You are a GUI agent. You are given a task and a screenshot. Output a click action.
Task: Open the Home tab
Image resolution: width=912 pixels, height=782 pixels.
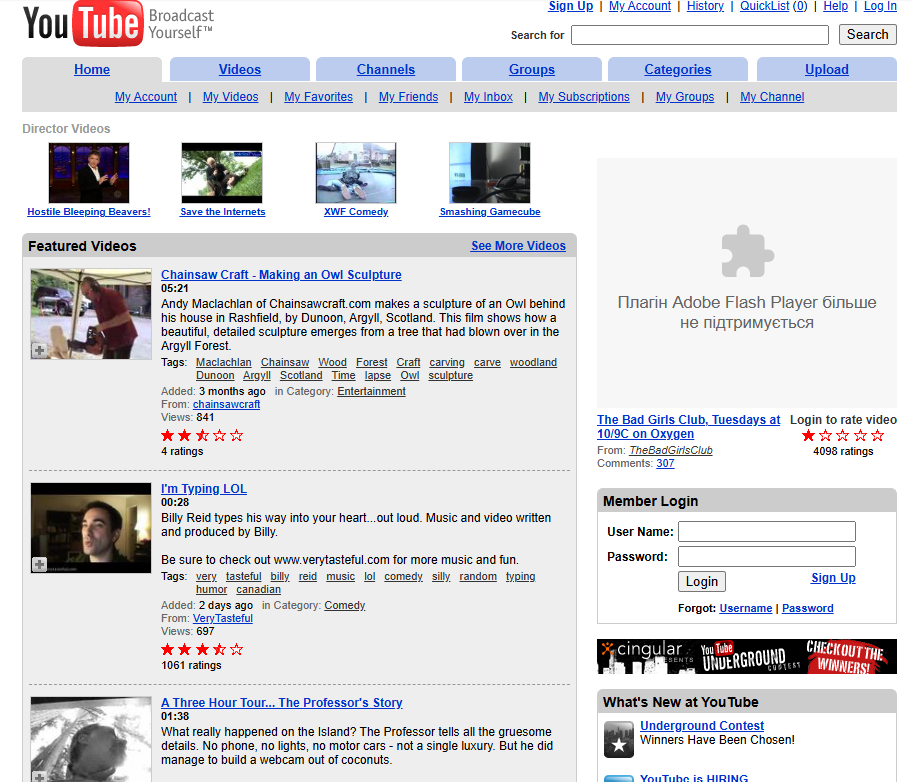[x=92, y=70]
